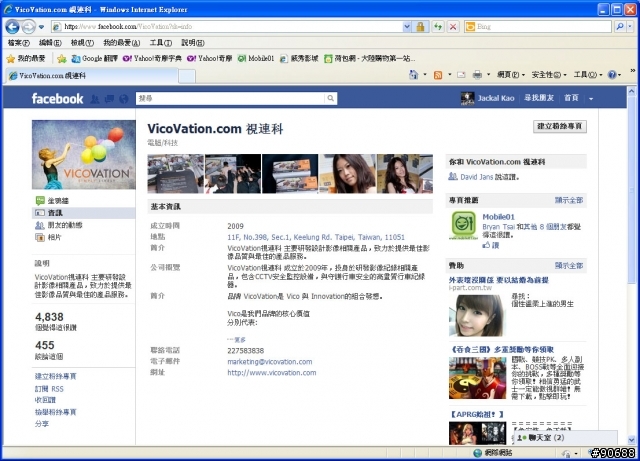The height and width of the screenshot is (461, 640).
Task: Expand the address bar history dropdown
Action: click(x=407, y=27)
